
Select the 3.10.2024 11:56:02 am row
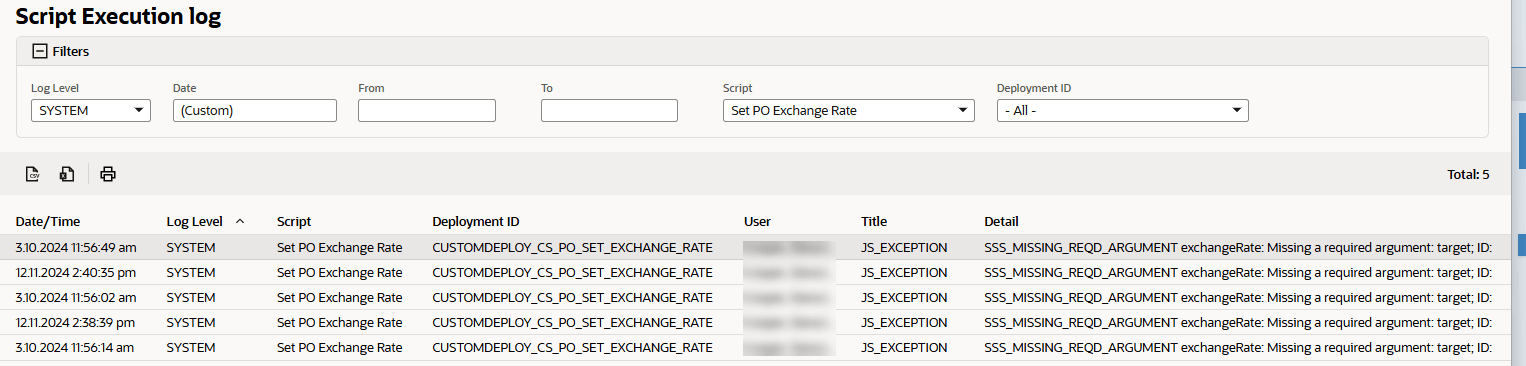pos(755,297)
